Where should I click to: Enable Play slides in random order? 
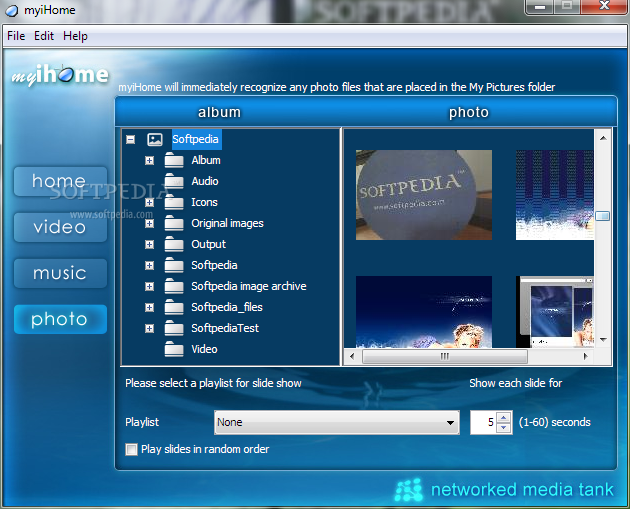click(x=131, y=449)
